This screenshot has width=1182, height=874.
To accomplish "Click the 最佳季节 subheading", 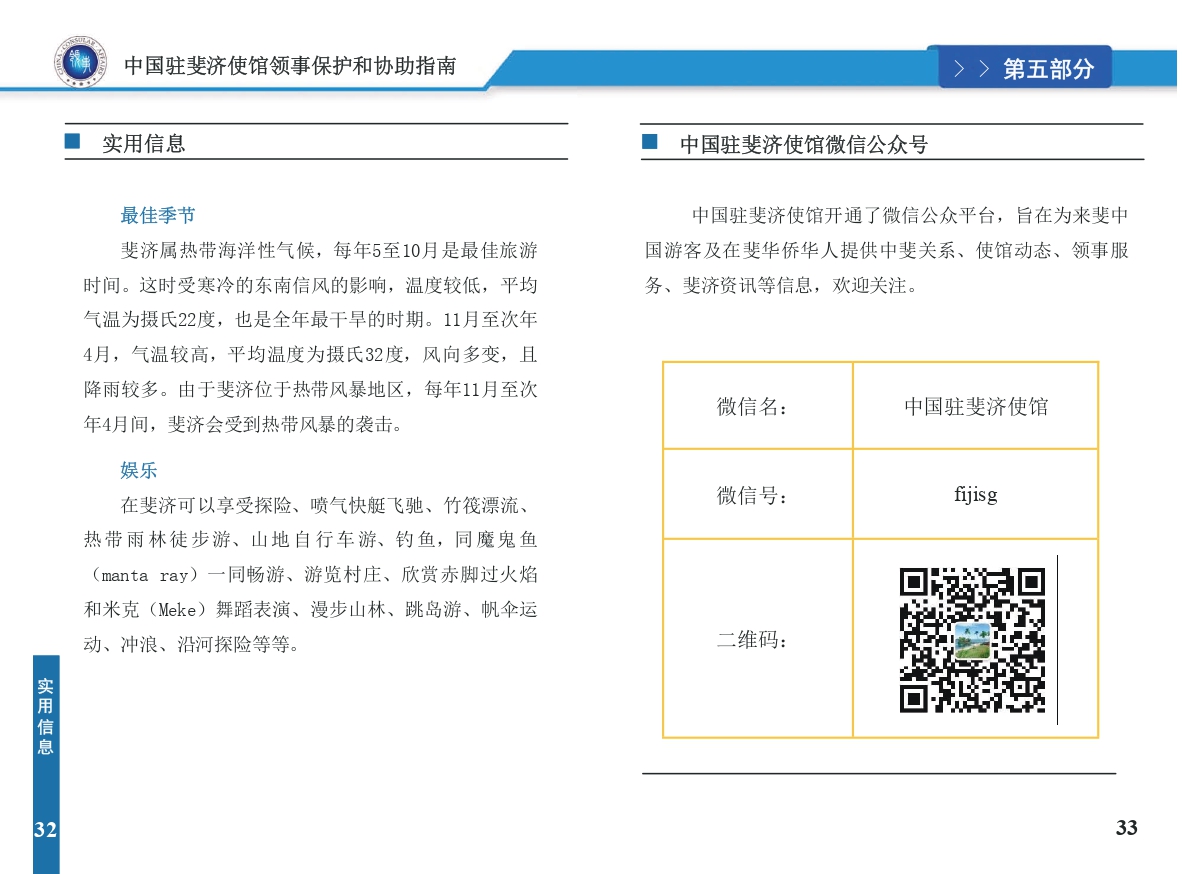I will 158,215.
